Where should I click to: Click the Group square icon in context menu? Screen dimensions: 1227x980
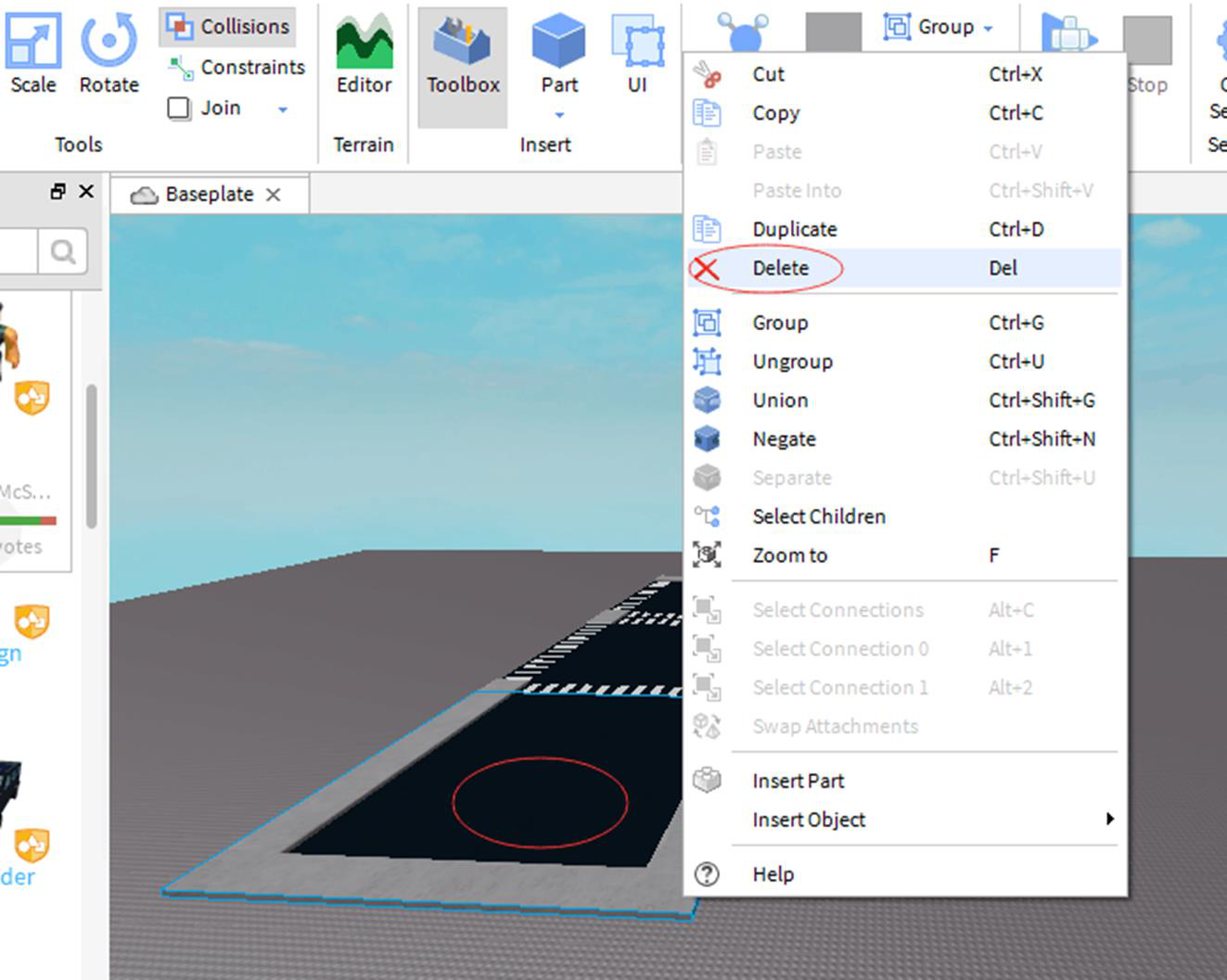(x=707, y=323)
